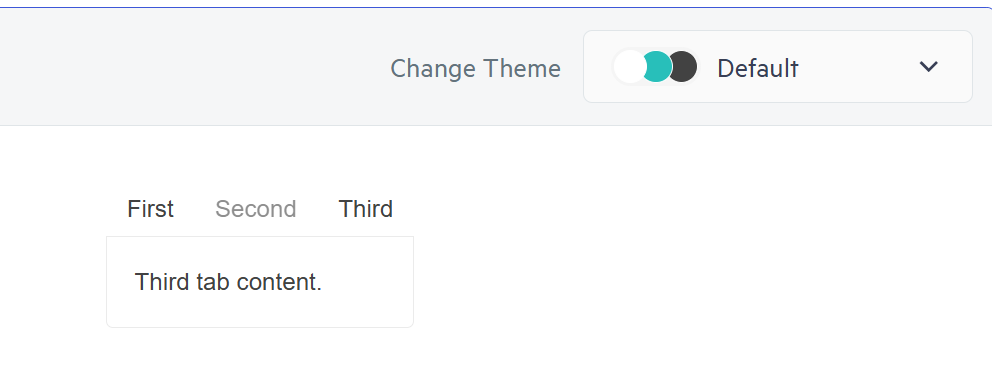Click the "Default" theme name text
This screenshot has height=375, width=992.
point(758,68)
